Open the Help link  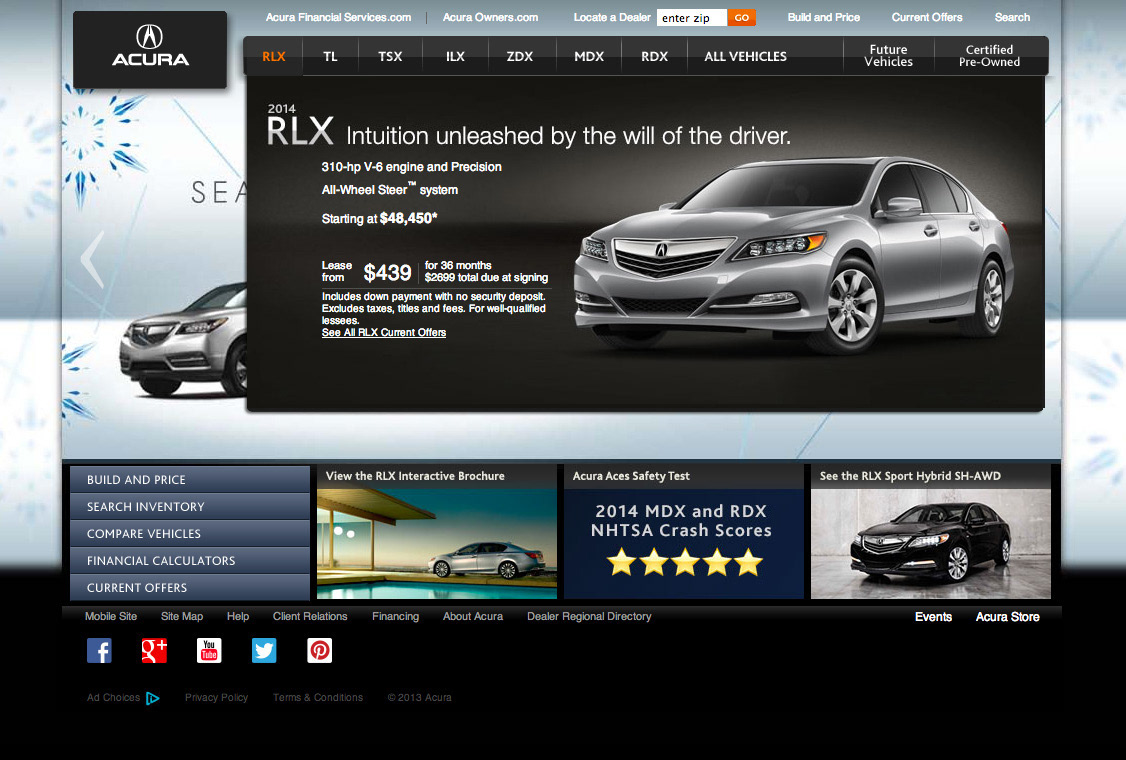point(238,616)
